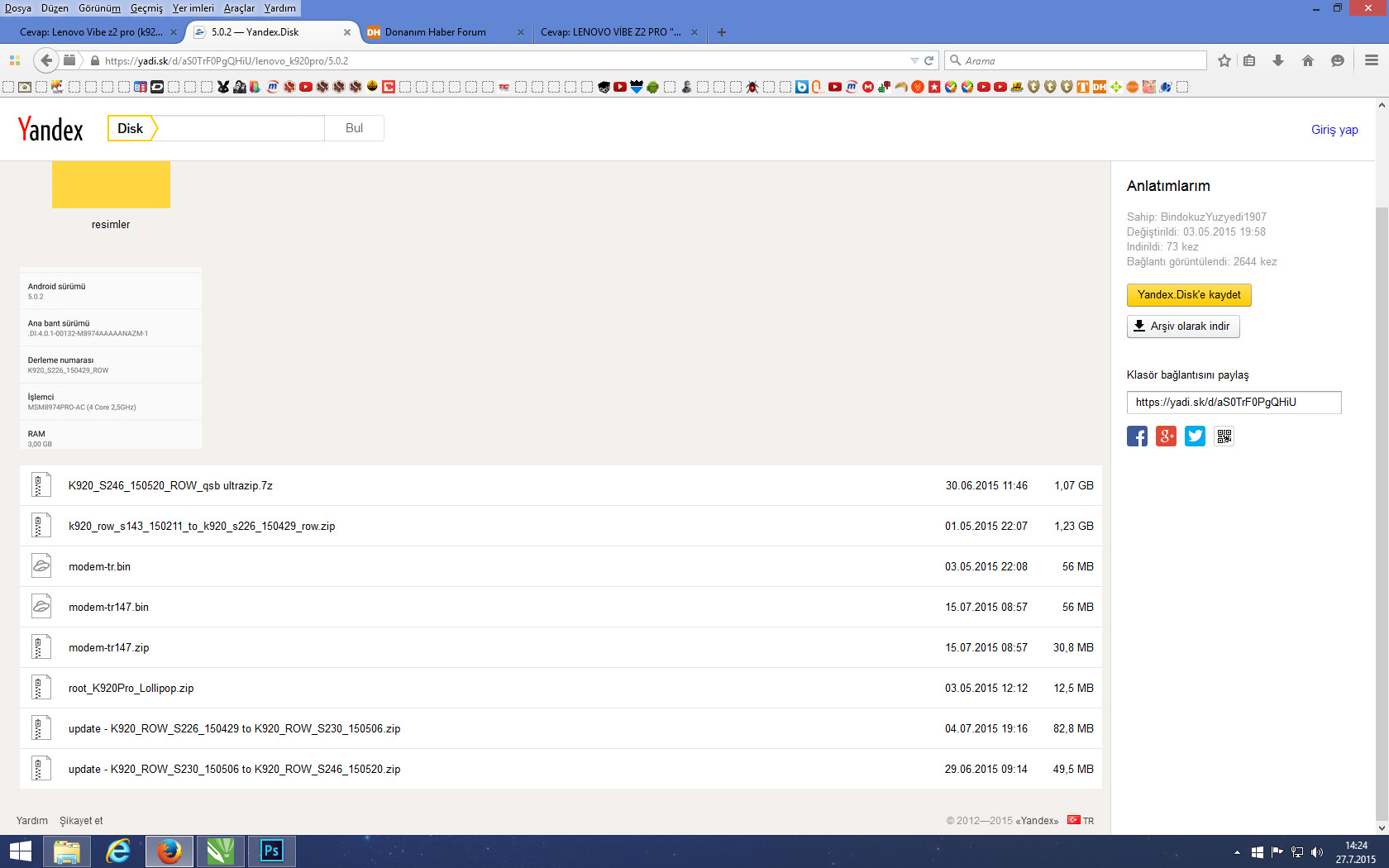Open the Yer imleri menu
This screenshot has width=1389, height=868.
click(193, 8)
